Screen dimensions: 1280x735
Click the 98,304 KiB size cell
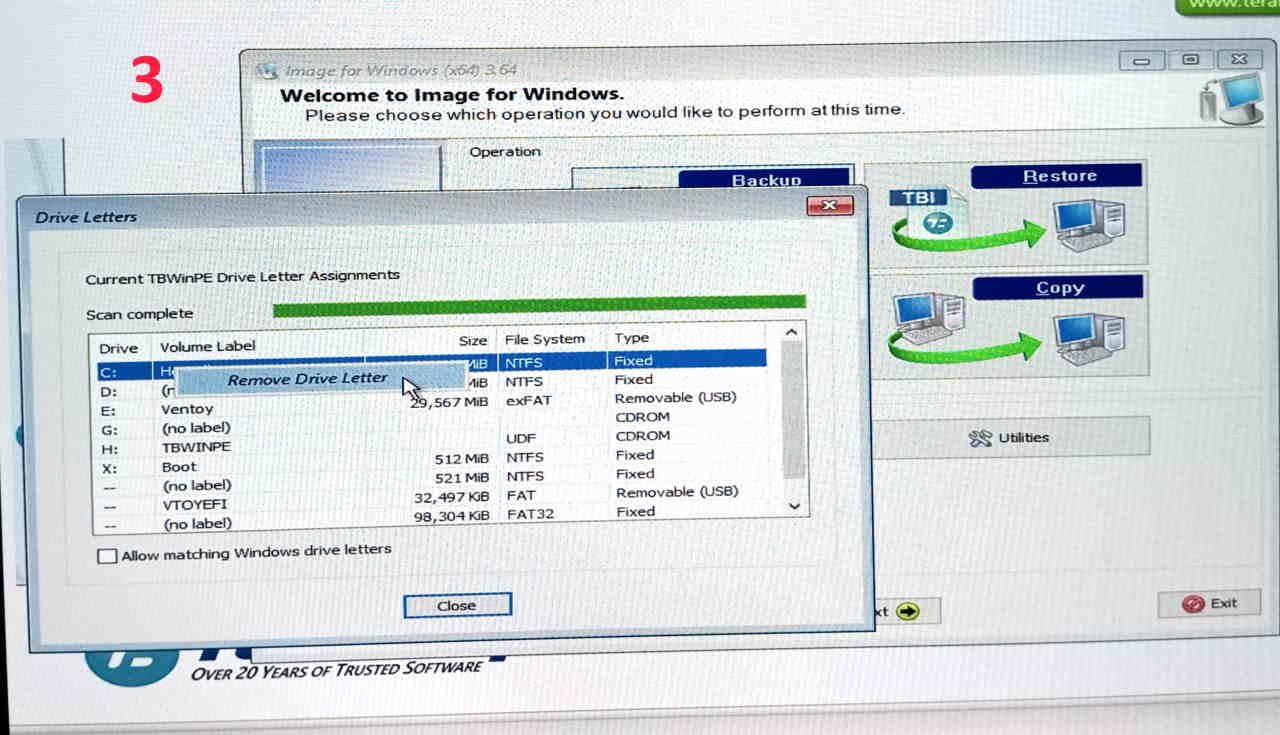pos(451,516)
